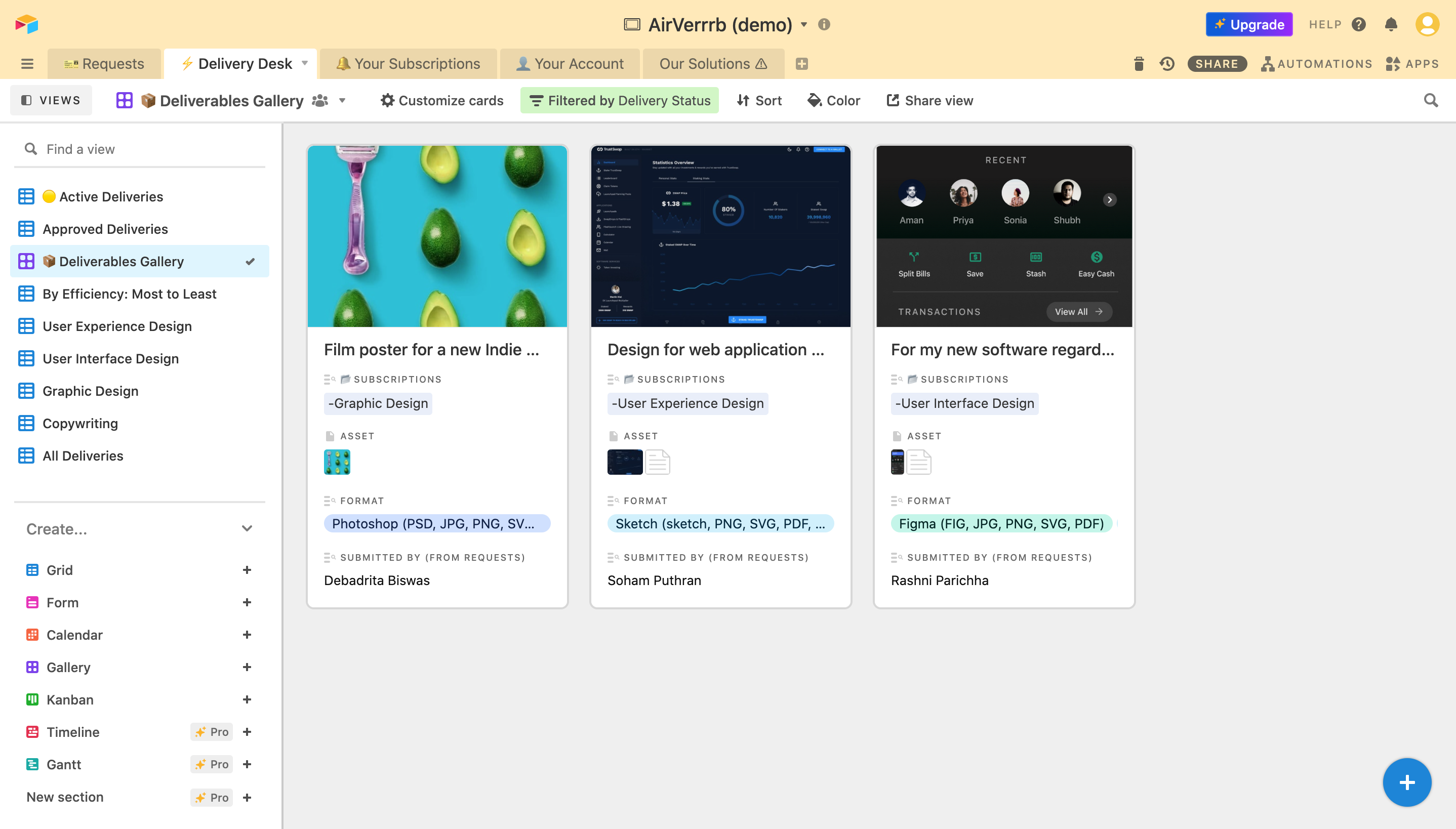Toggle the Filtered by Delivery Status filter
The image size is (1456, 829).
tap(620, 101)
